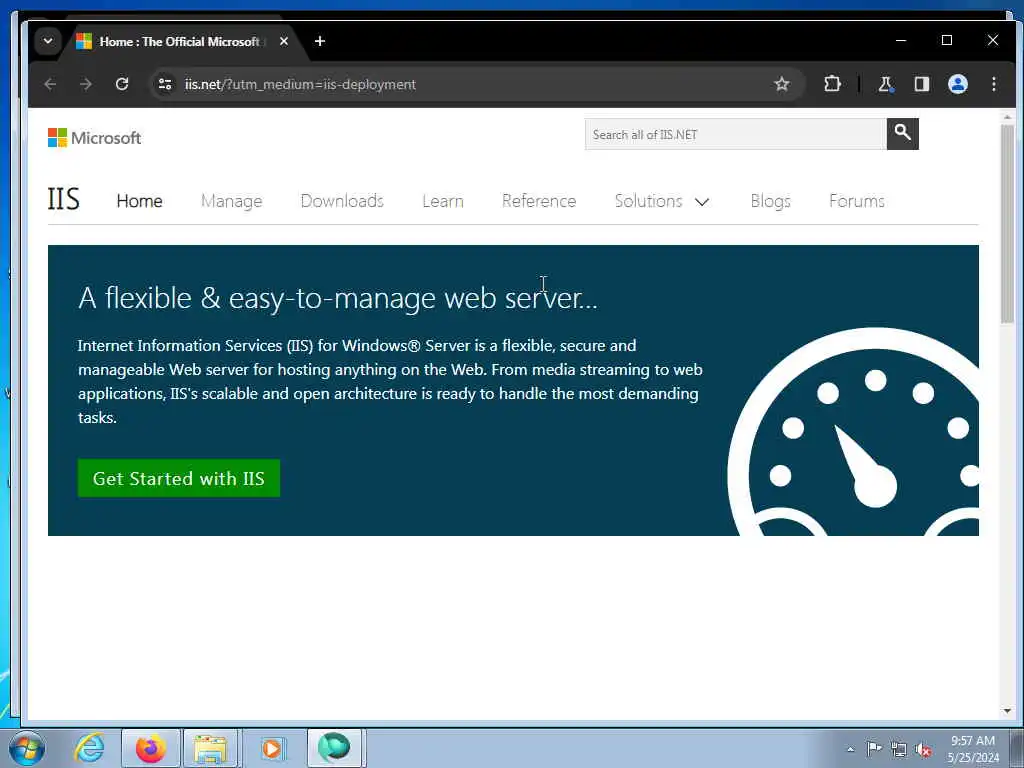Open the clock showing 9:57 AM
1024x768 pixels.
972,749
